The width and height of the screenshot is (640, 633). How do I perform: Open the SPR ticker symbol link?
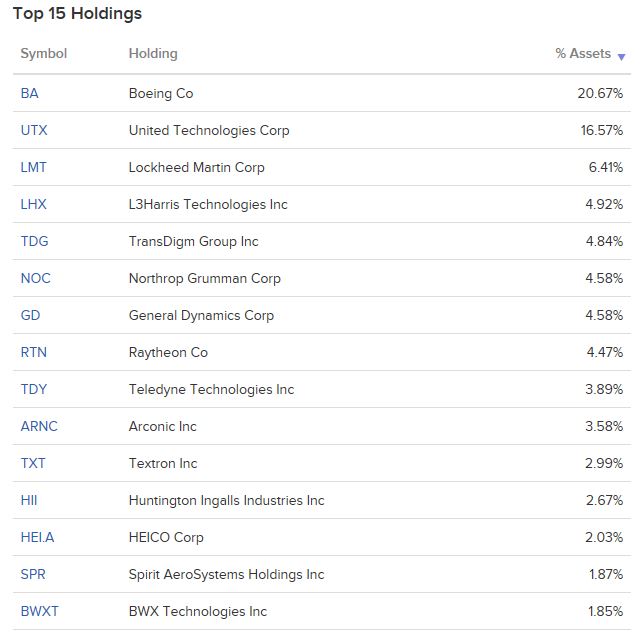[x=33, y=574]
